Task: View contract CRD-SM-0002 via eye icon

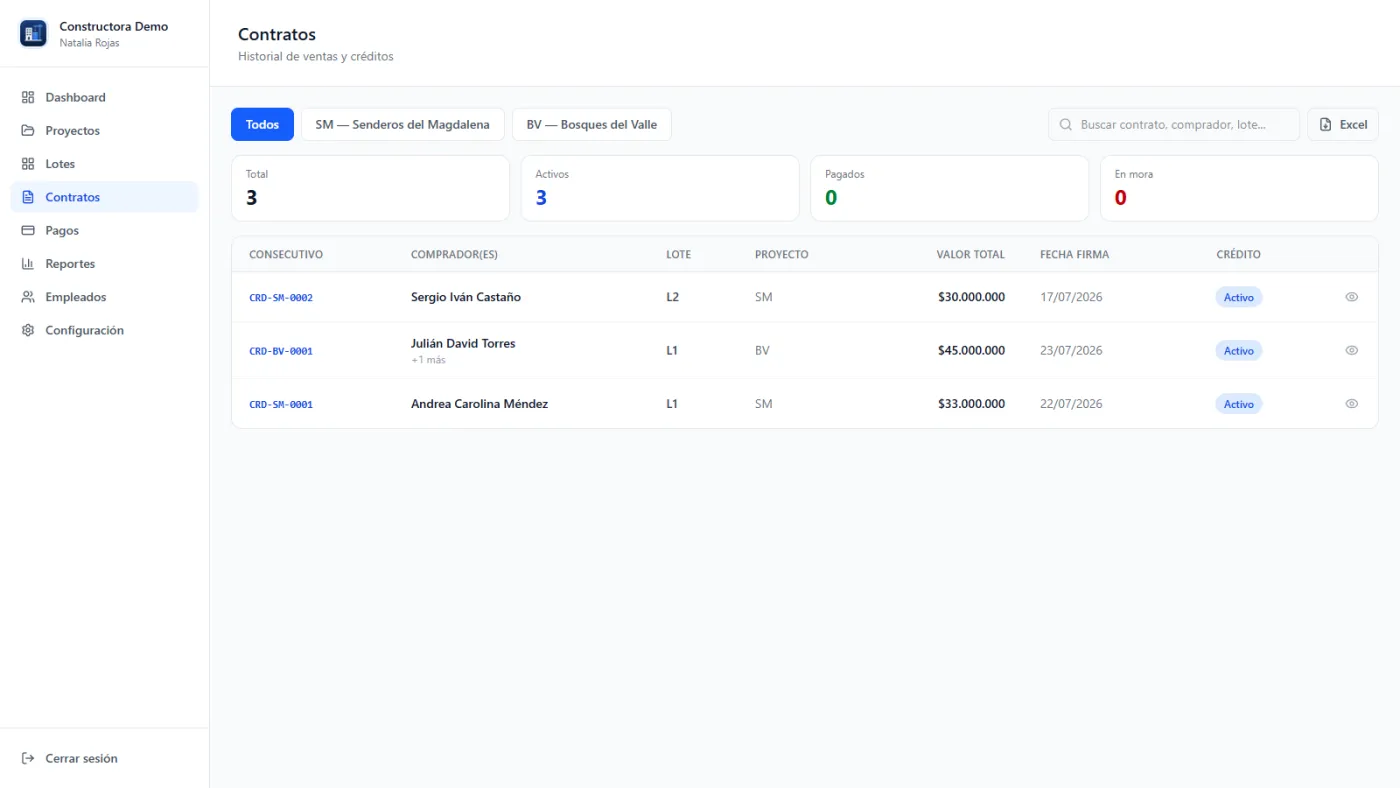Action: tap(1351, 297)
